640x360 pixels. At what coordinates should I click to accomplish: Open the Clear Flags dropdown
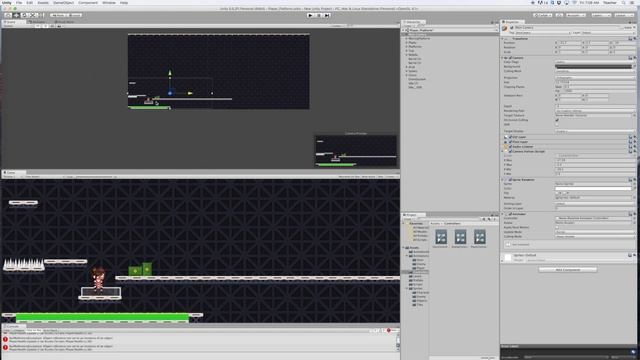(595, 62)
